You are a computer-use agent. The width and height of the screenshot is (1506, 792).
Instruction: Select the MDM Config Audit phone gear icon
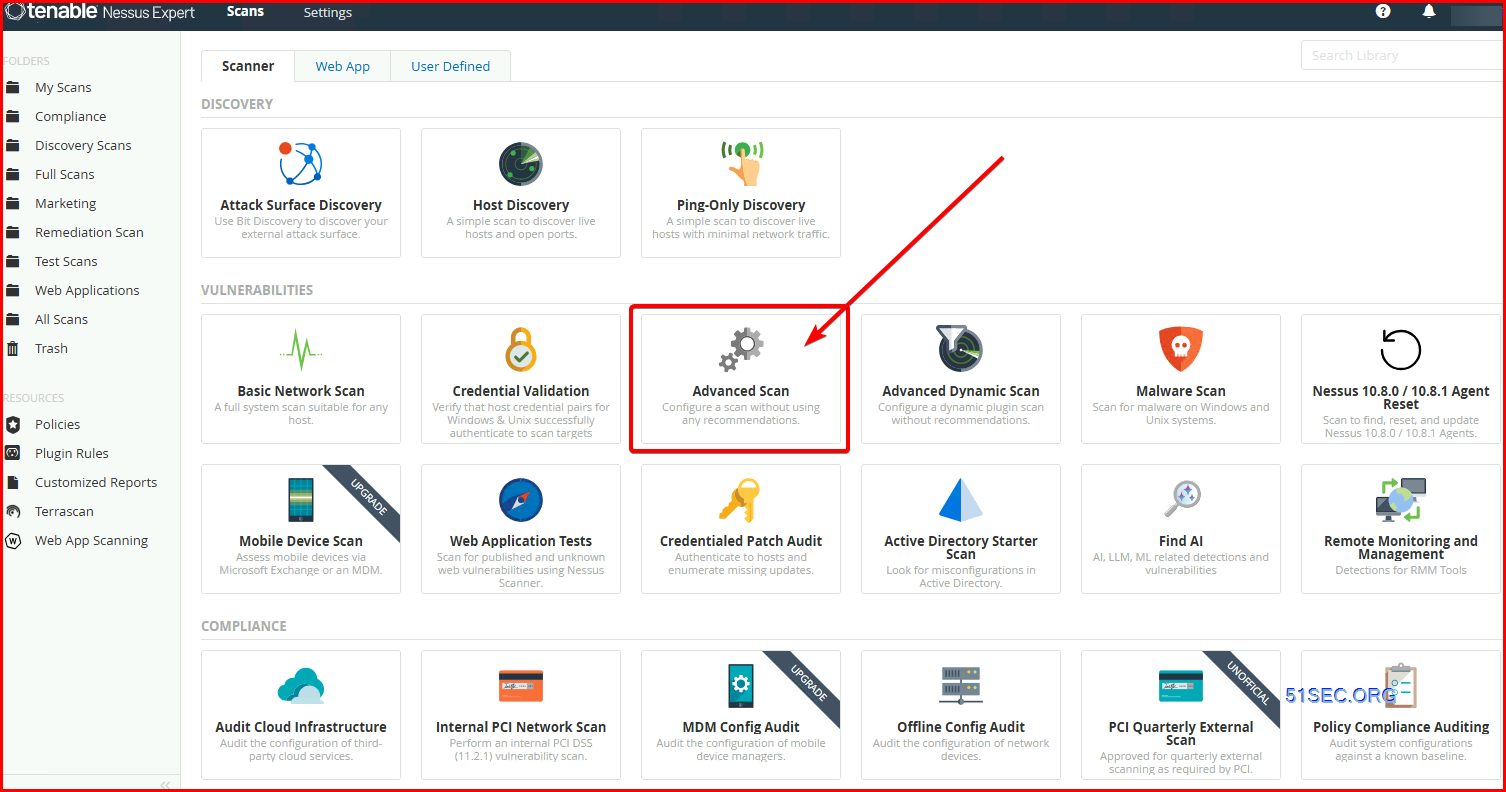pyautogui.click(x=741, y=686)
